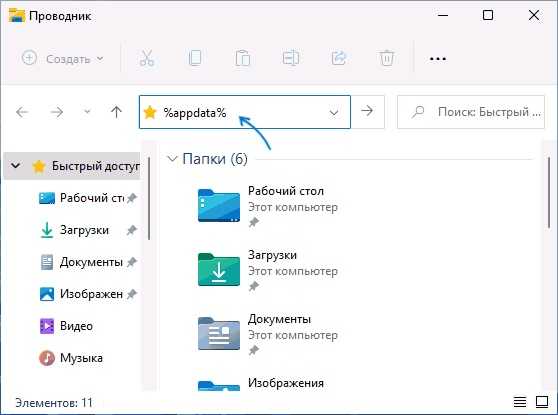Select the Загрузки folder icon in main pane

point(219,269)
